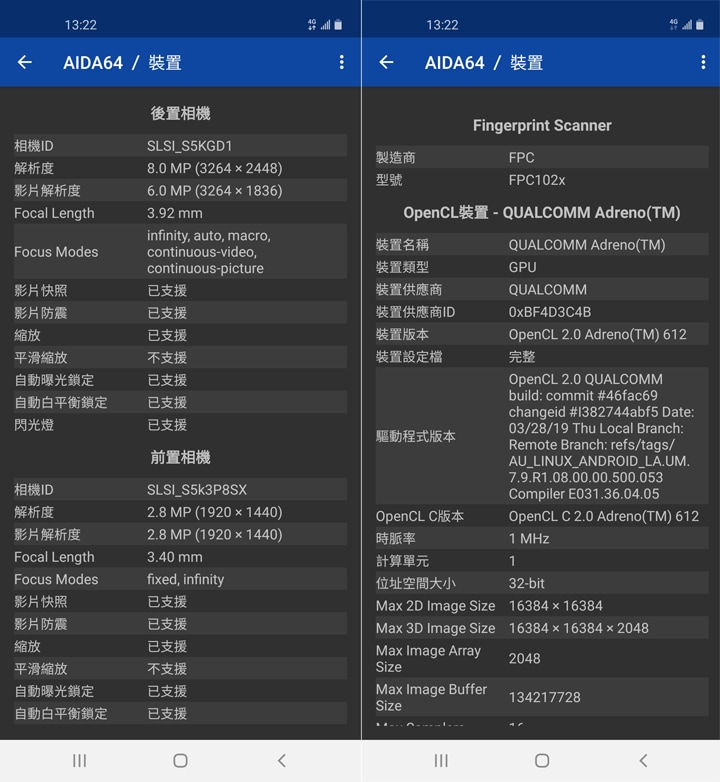This screenshot has height=782, width=720.
Task: Tap 13:22 clock in left status bar
Action: point(80,25)
